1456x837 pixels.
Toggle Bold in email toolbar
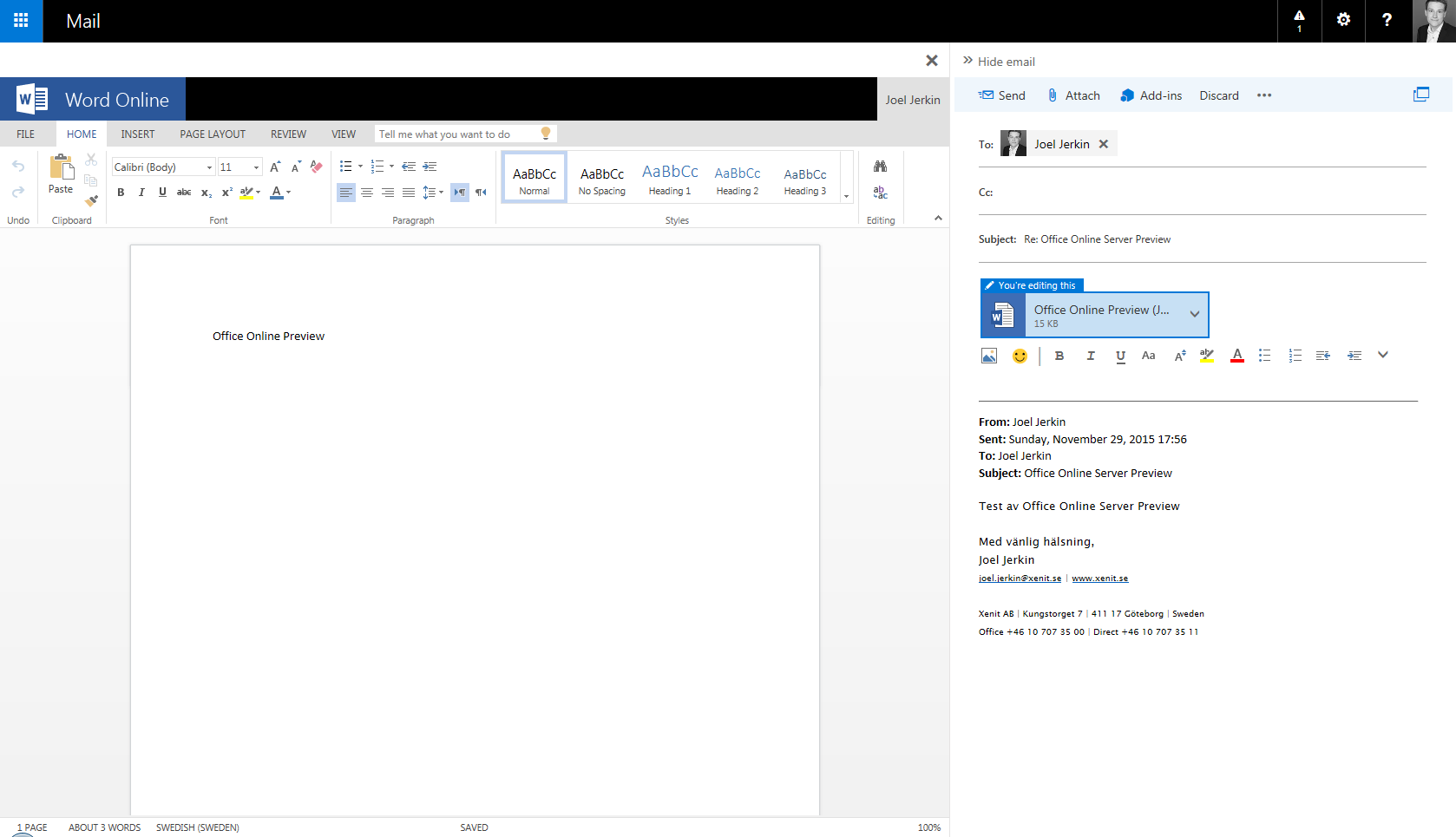coord(1059,356)
